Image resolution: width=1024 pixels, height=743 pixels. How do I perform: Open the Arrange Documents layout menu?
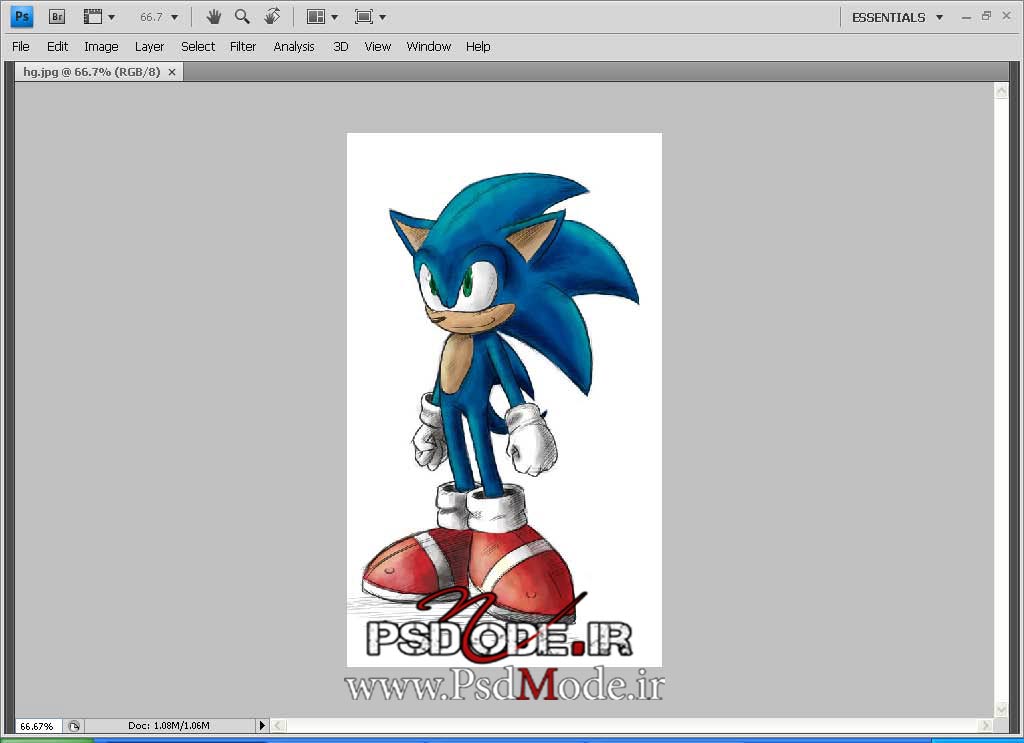coord(322,17)
